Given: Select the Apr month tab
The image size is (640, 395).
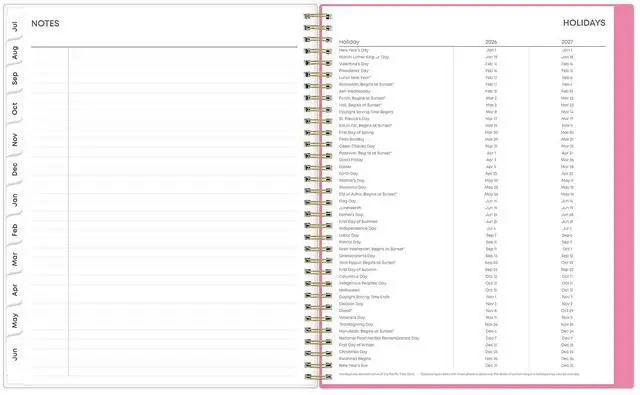Looking at the screenshot, I should click(15, 290).
